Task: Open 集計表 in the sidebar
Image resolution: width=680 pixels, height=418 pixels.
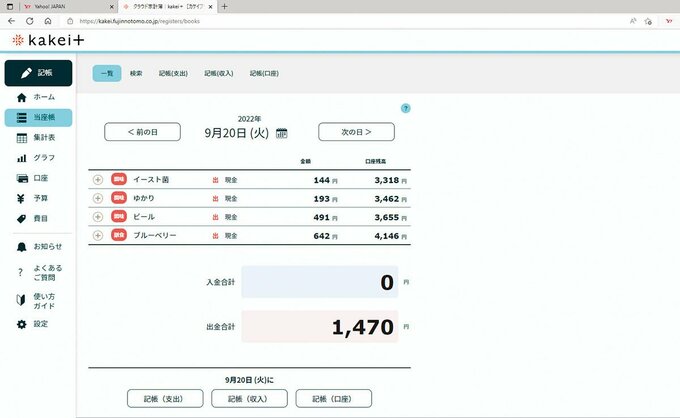Action: tap(37, 137)
